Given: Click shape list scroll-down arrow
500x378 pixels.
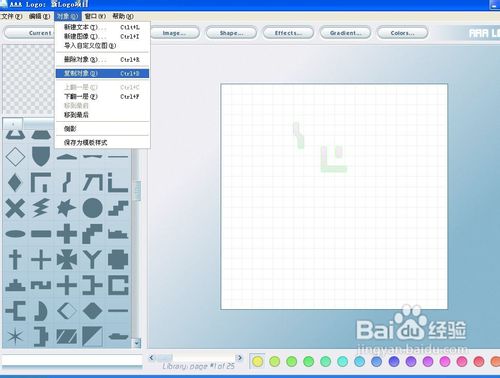Looking at the screenshot, I should [137, 343].
